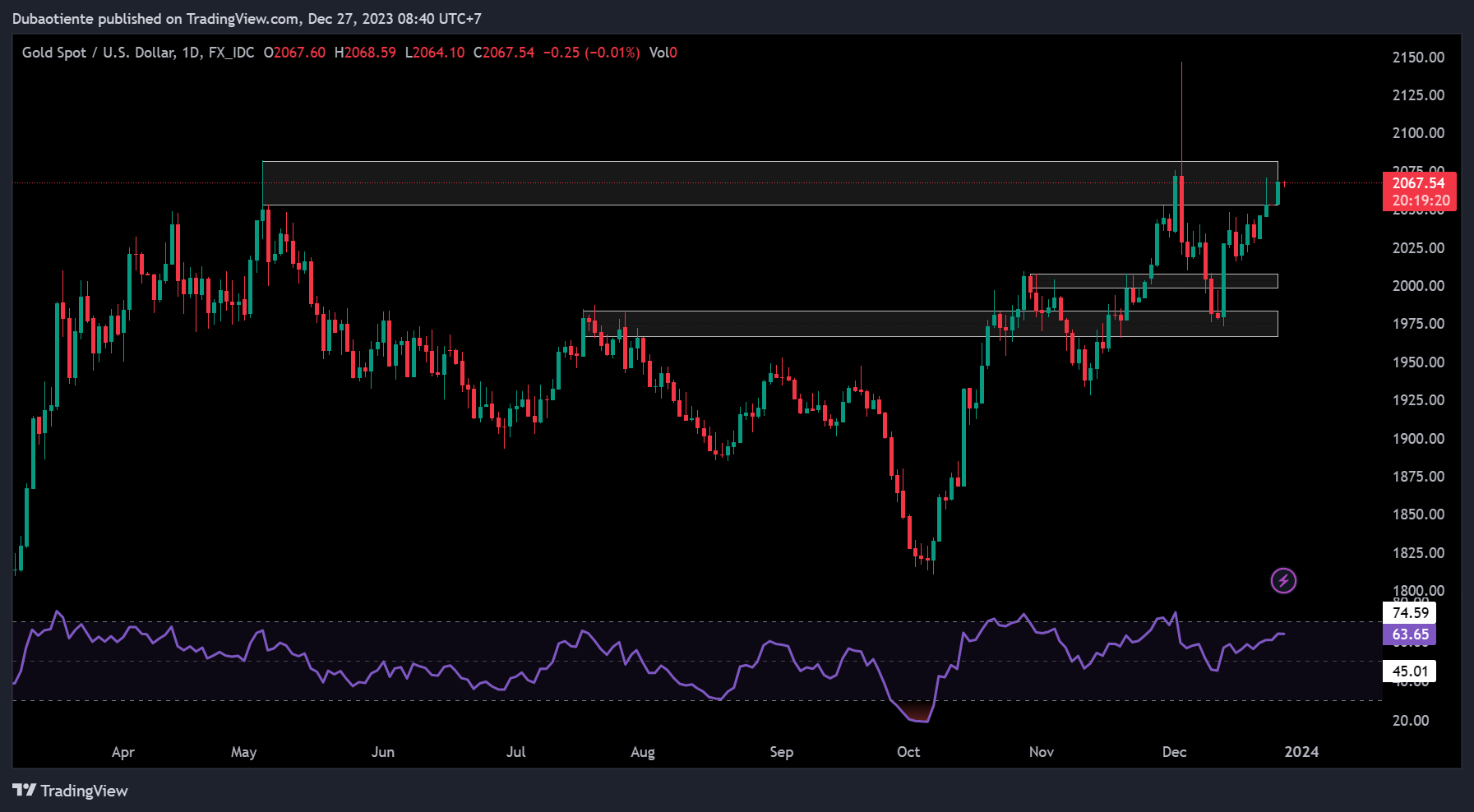Click the Apr label on time axis

point(123,752)
